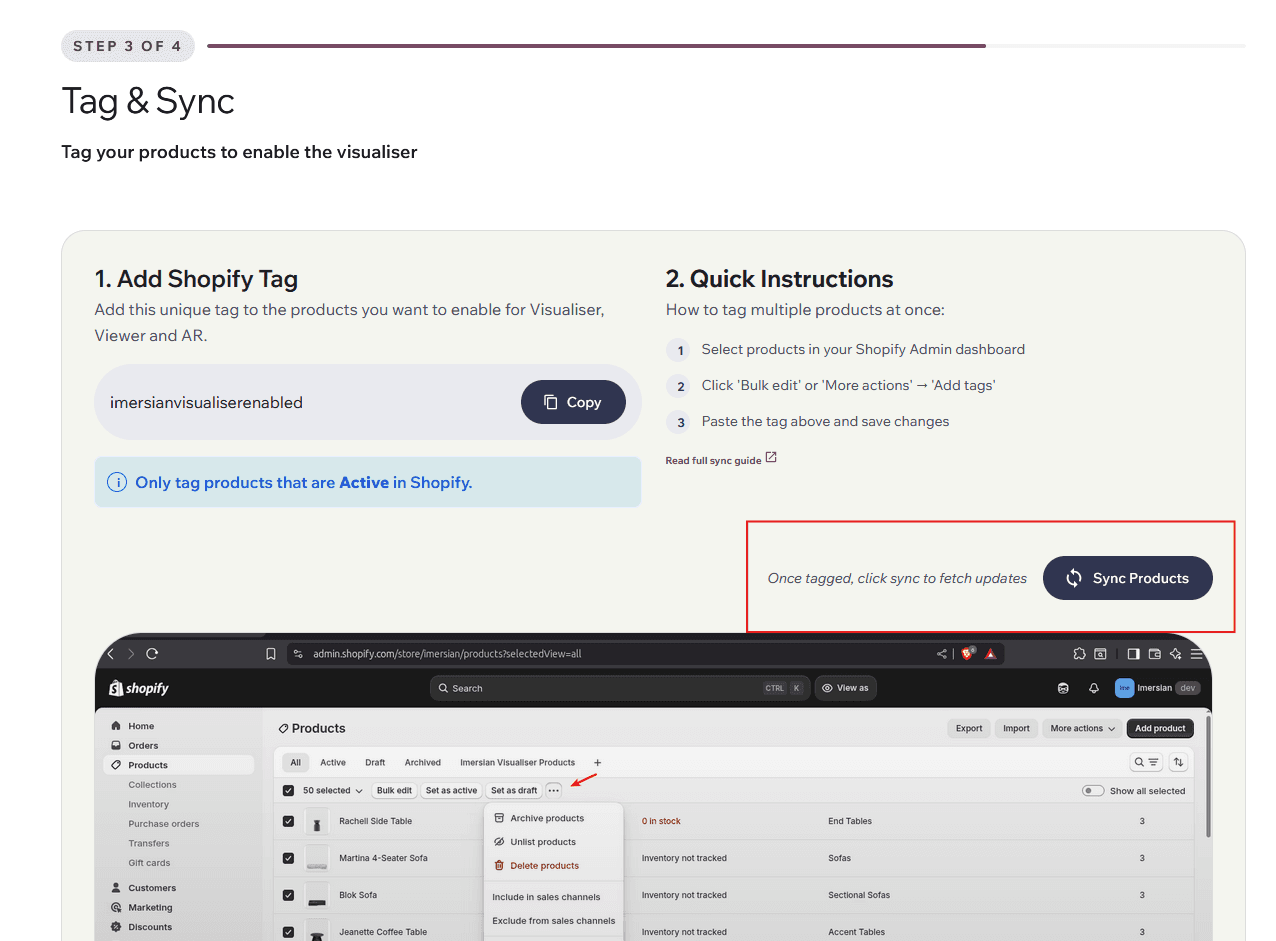Screen dimensions: 1276x941
Task: Toggle the select-all checkbox beside 50 selected
Action: tap(288, 790)
